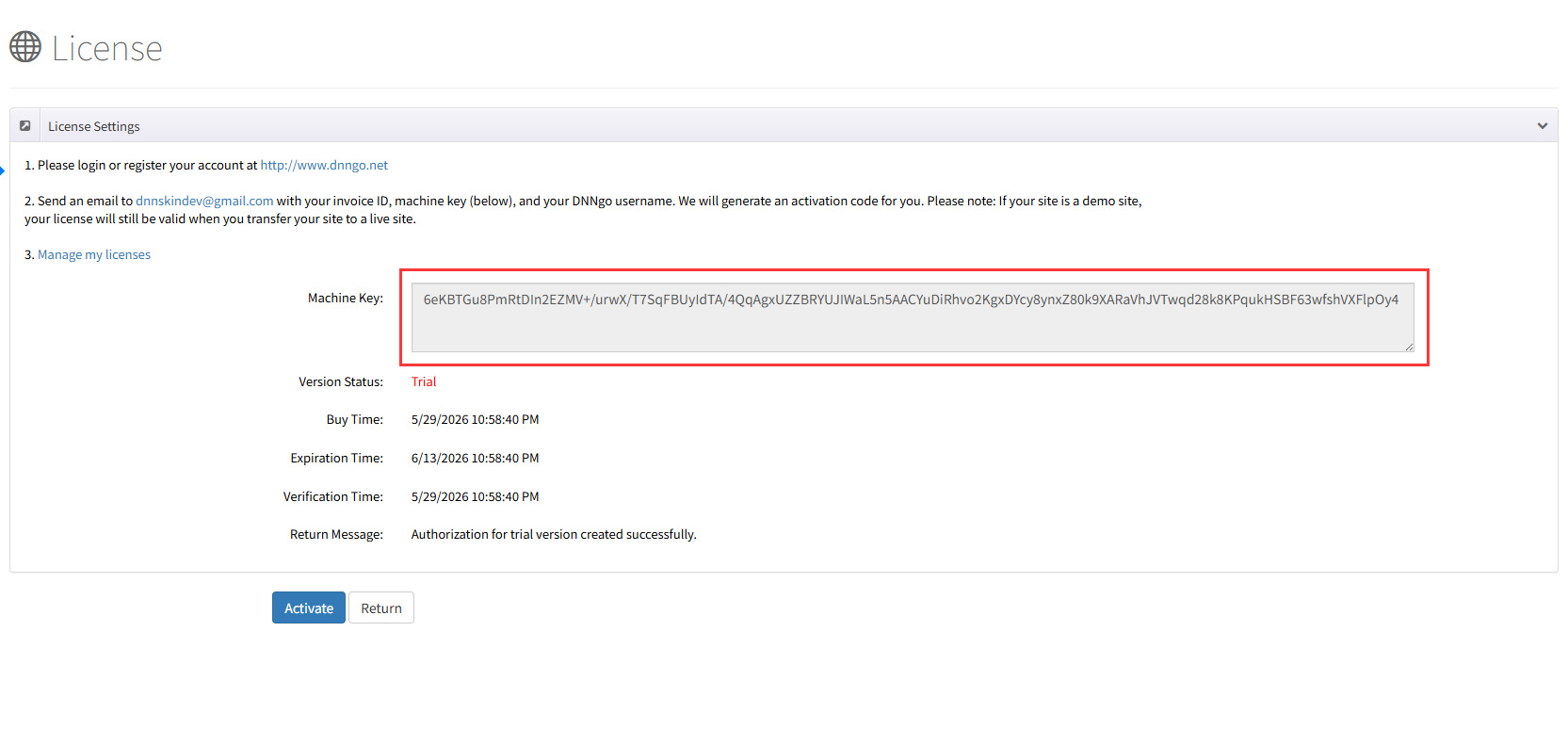Click the globe icon beside License title
This screenshot has width=1568, height=745.
(x=25, y=47)
